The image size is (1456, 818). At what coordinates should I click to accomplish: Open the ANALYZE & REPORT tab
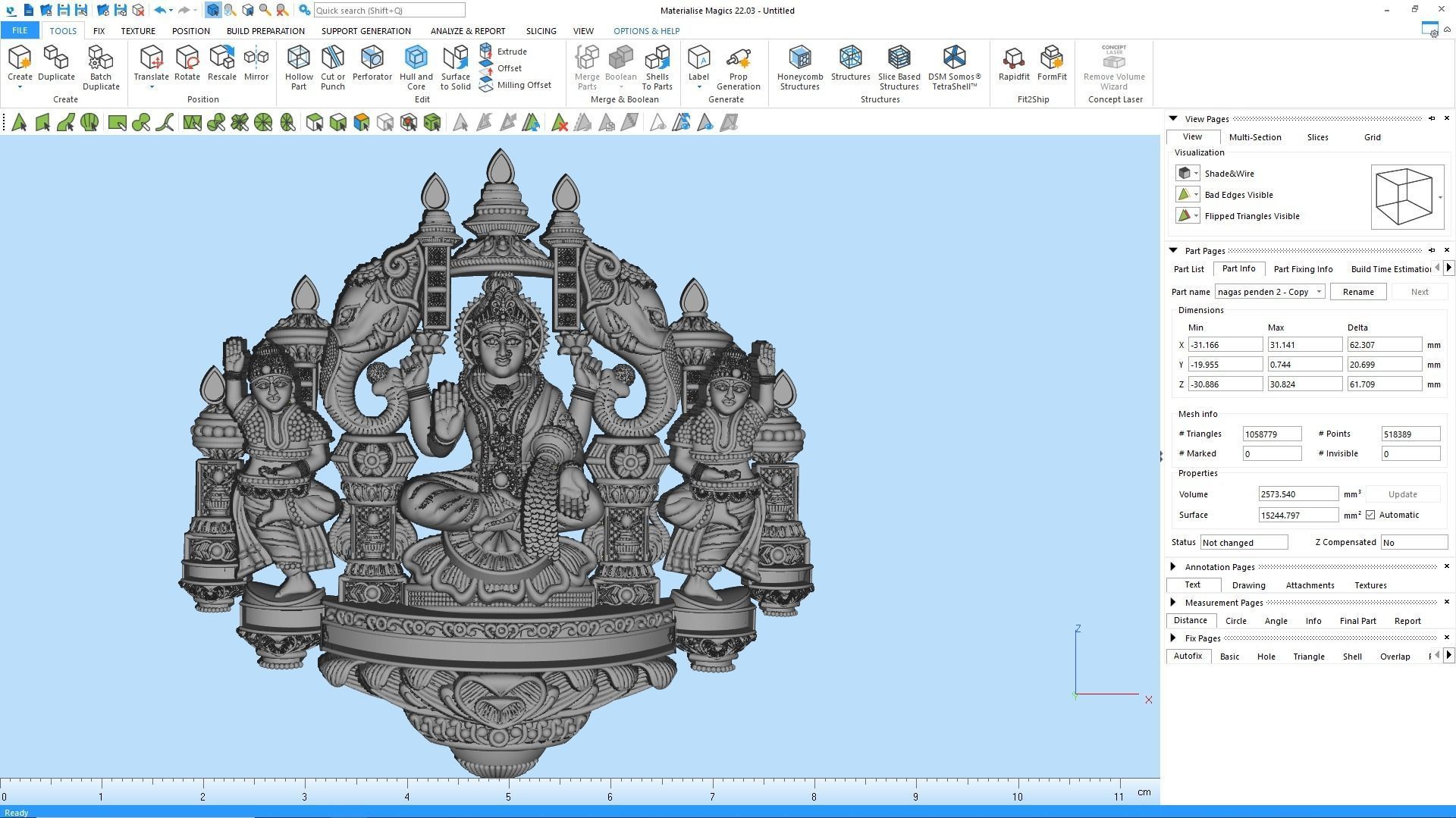click(467, 31)
